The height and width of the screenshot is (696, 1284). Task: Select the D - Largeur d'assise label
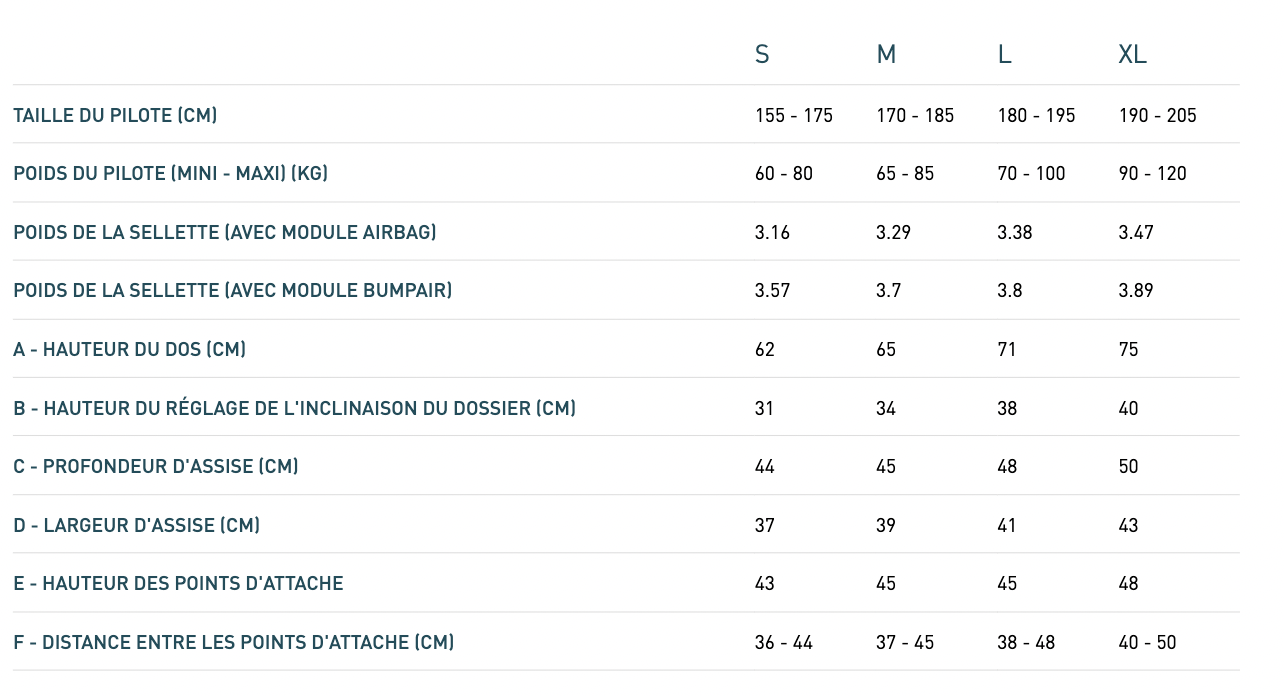(136, 525)
